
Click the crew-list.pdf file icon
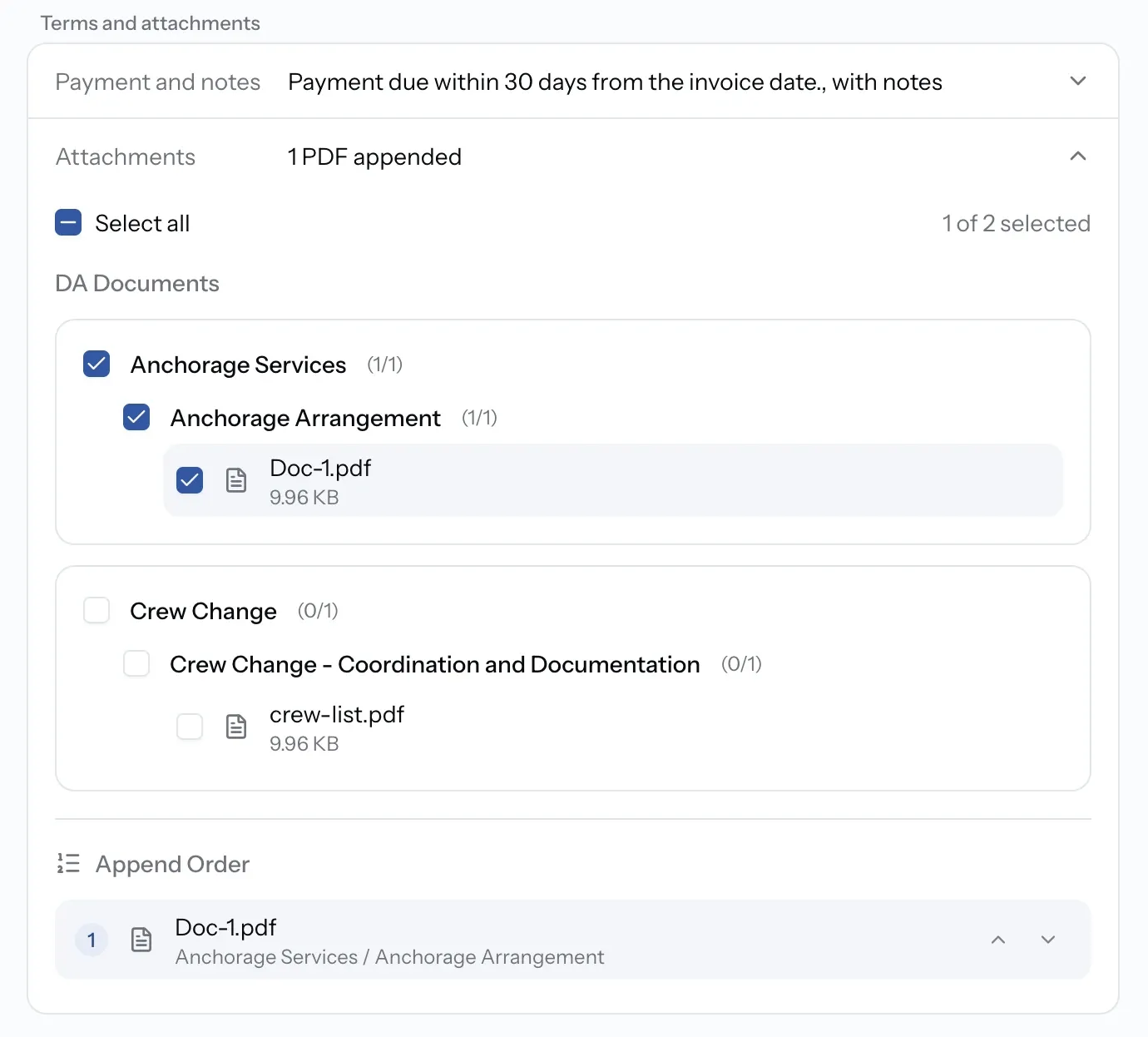(x=236, y=727)
